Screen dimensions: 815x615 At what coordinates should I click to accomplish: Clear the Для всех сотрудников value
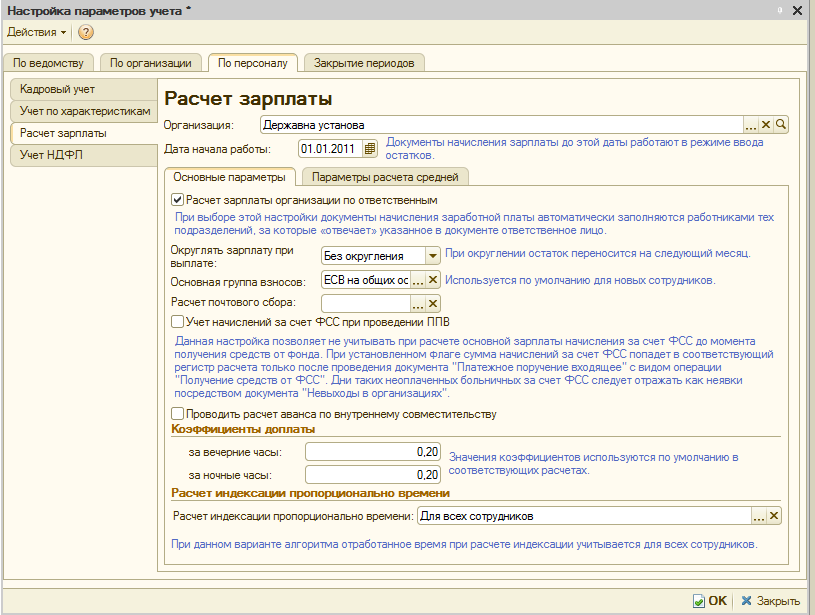774,516
